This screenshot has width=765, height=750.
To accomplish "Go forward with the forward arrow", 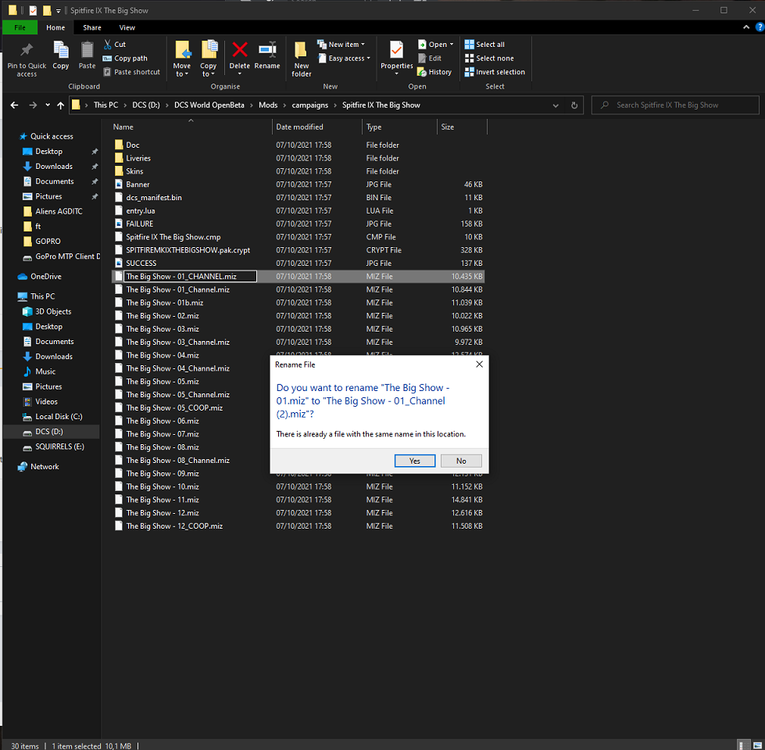I will coord(33,105).
